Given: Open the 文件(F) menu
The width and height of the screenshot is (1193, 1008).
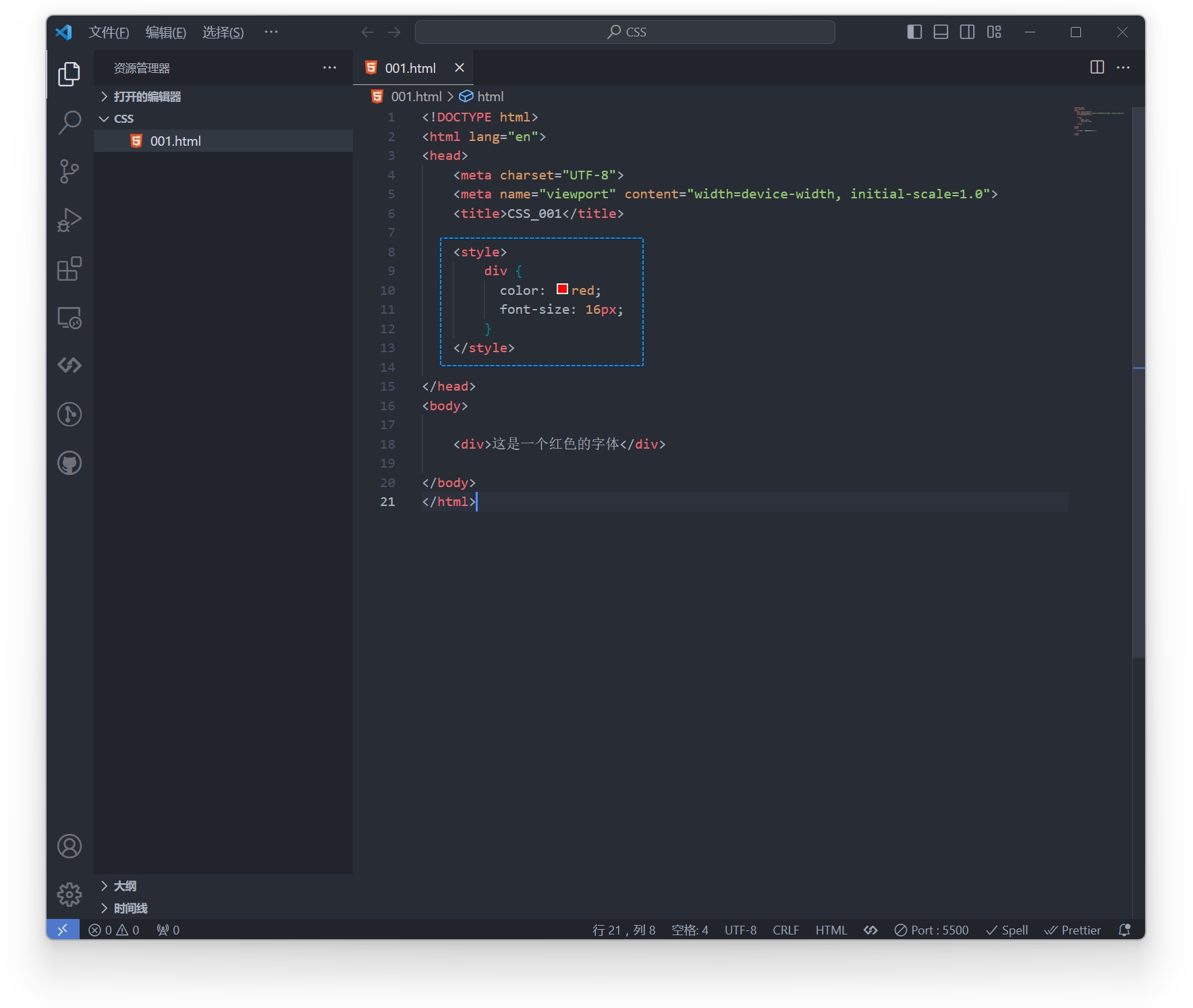Looking at the screenshot, I should [109, 32].
